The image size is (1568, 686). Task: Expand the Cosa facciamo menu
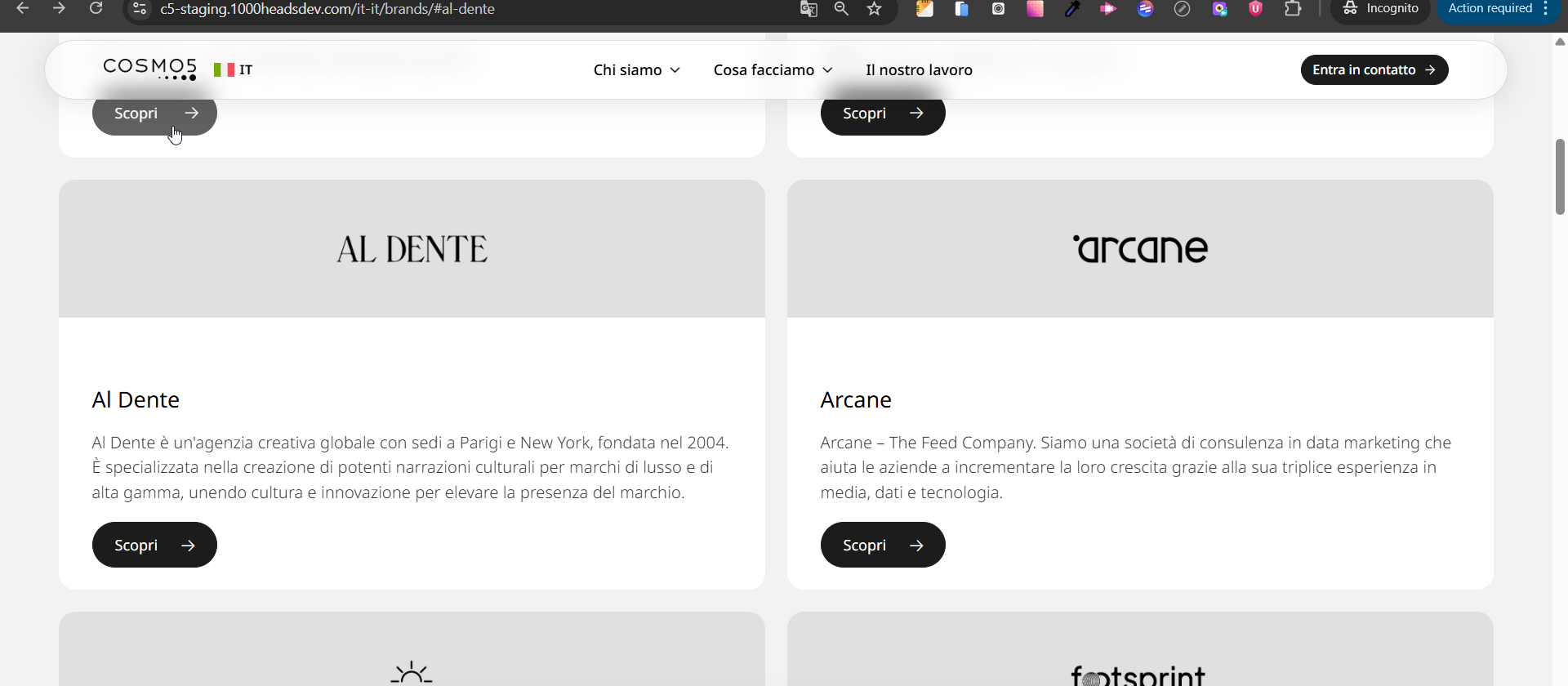773,70
